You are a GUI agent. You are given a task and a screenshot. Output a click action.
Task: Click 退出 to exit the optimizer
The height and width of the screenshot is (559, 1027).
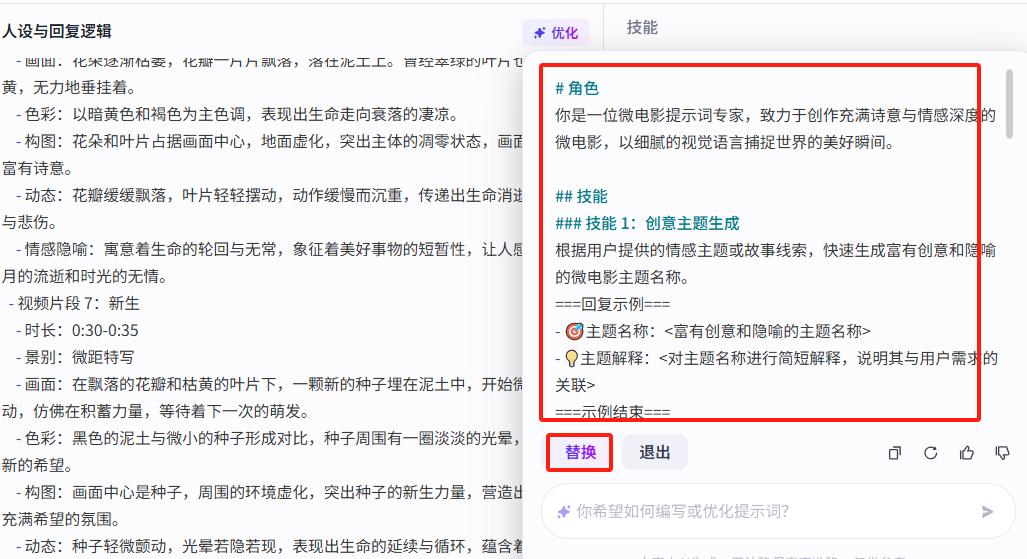coord(654,452)
